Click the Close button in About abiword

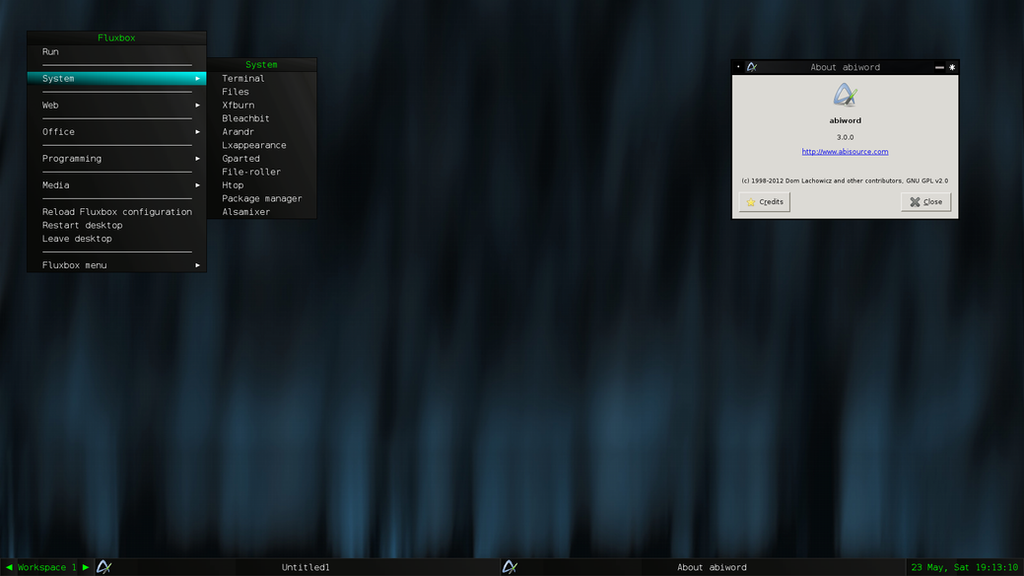click(x=926, y=202)
